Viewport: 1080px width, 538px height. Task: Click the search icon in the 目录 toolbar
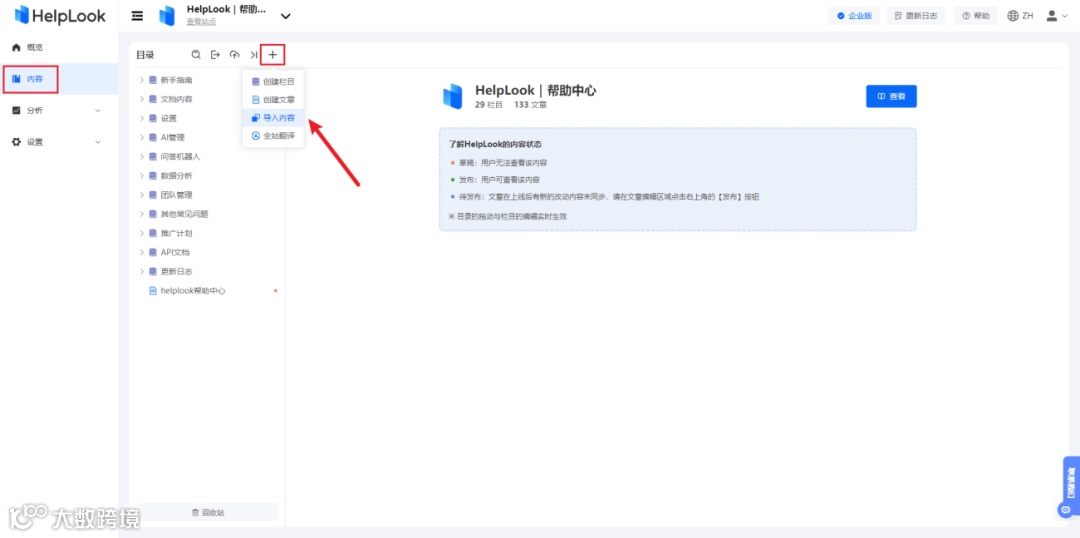click(196, 54)
